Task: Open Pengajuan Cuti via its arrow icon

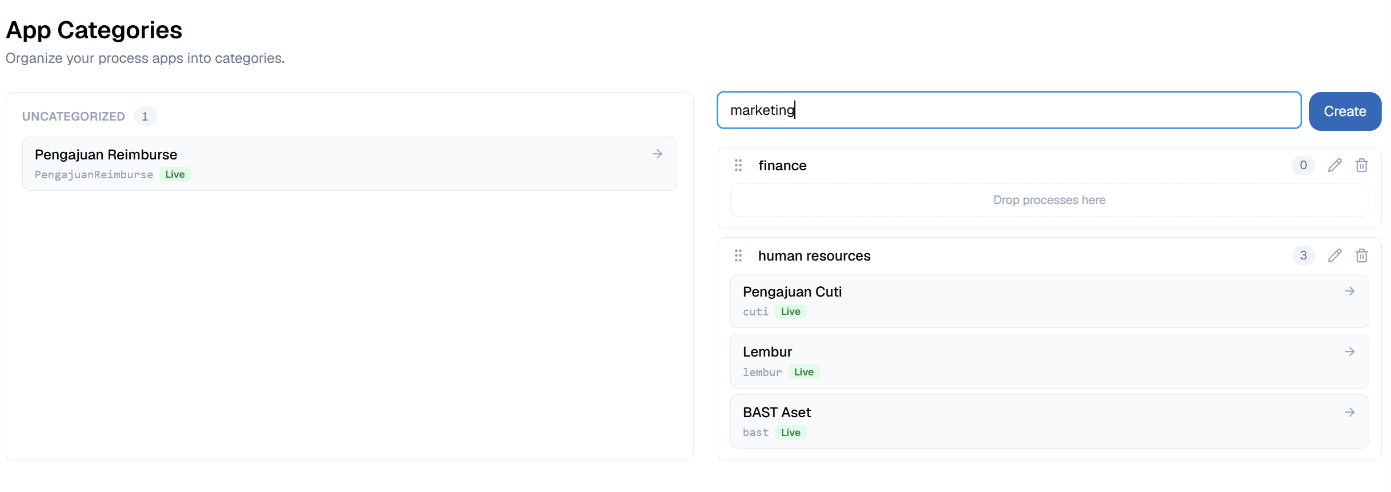Action: point(1349,291)
